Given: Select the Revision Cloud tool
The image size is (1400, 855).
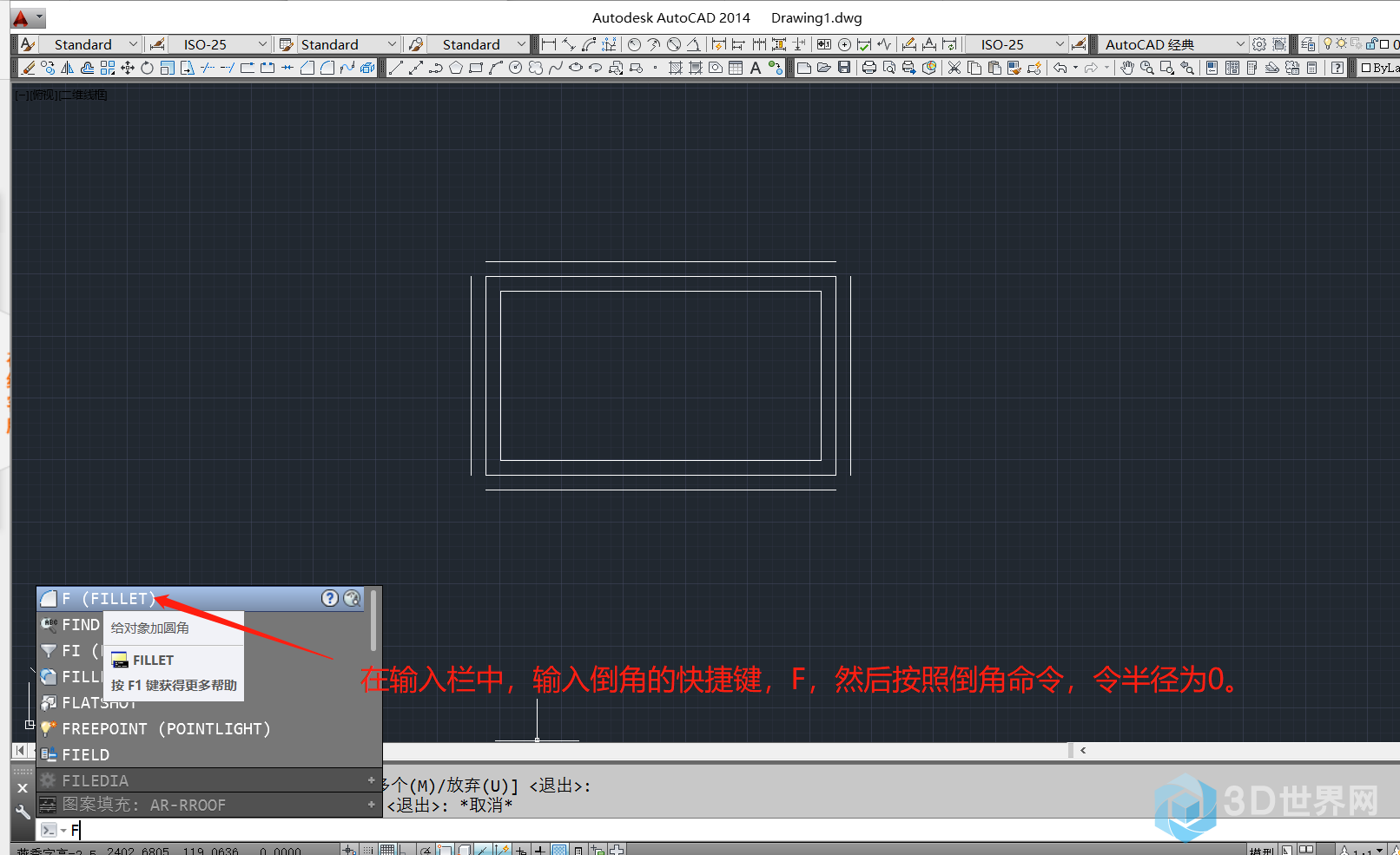Looking at the screenshot, I should tap(535, 68).
